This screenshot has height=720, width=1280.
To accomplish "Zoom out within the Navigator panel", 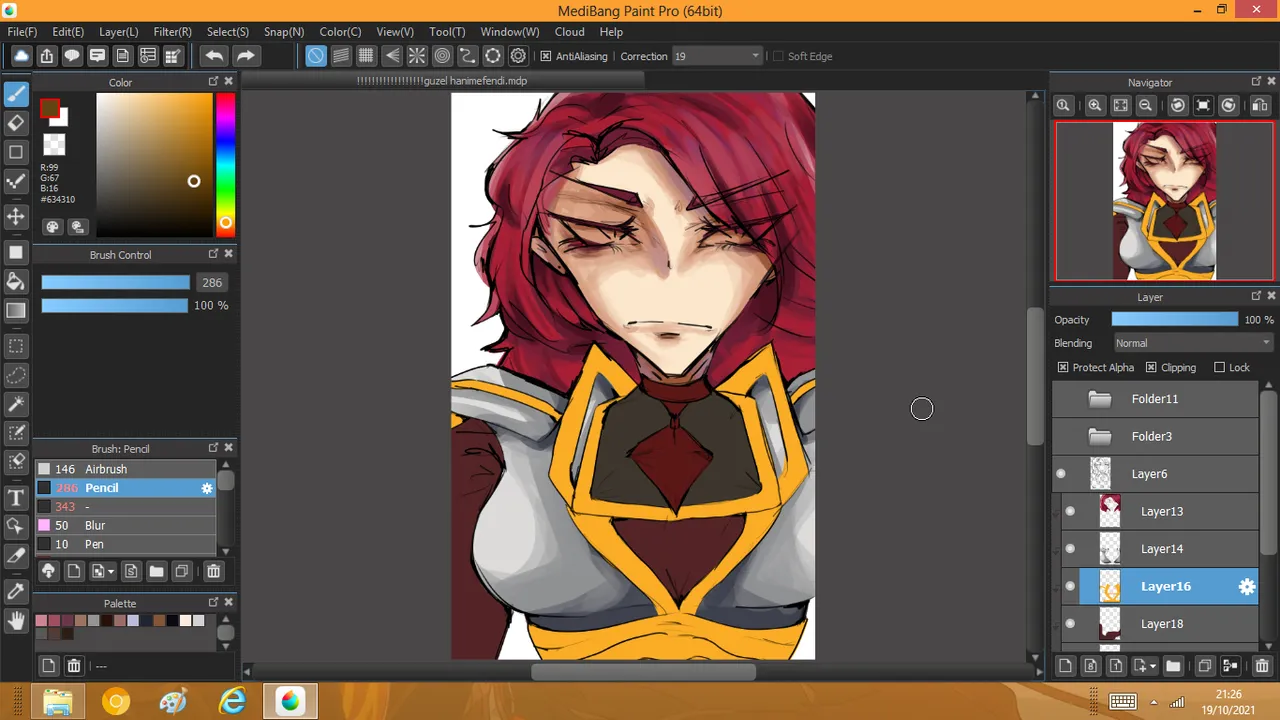I will (1146, 105).
